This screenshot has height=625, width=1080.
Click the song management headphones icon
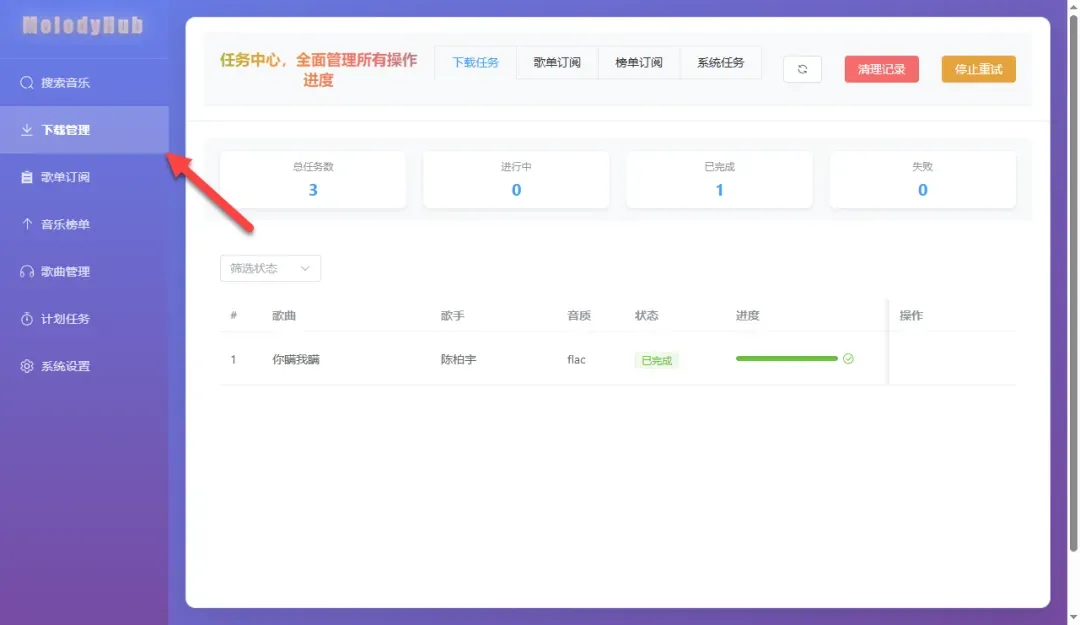(x=27, y=272)
